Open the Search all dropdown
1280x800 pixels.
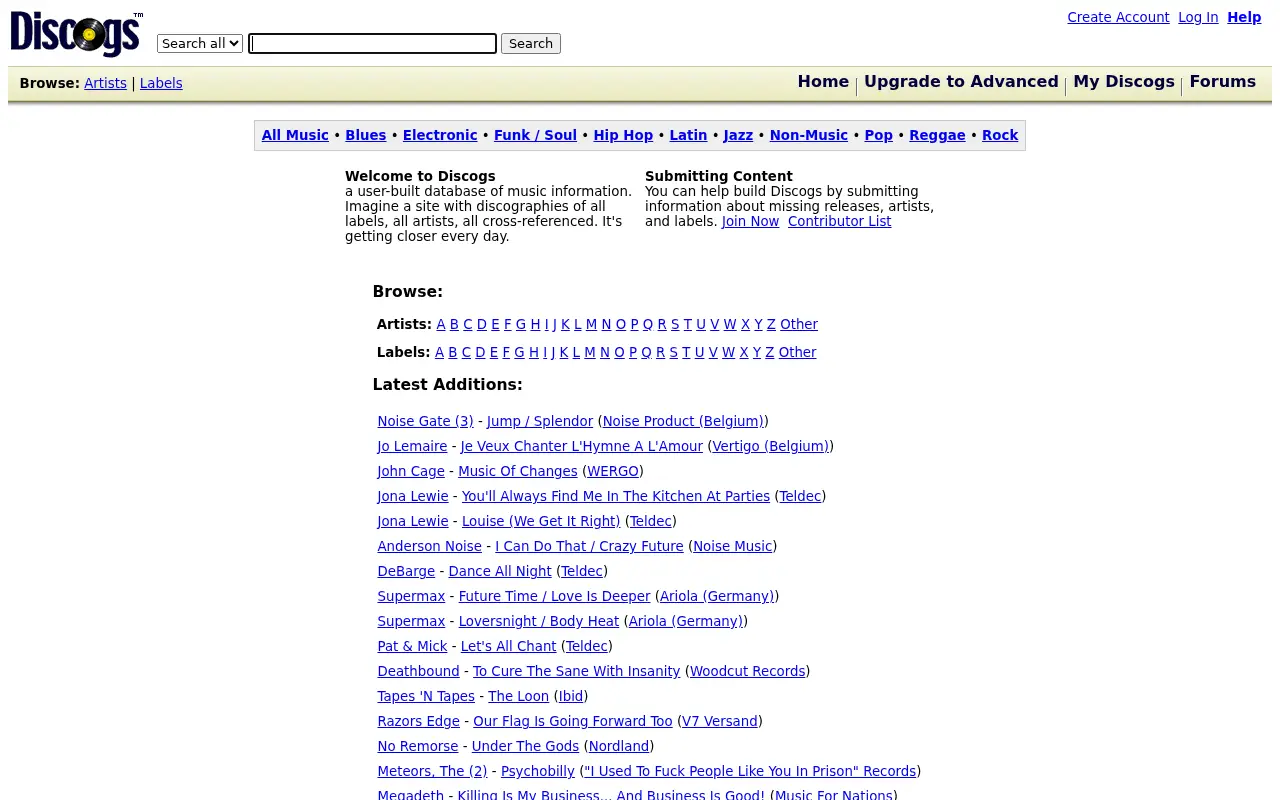coord(200,43)
